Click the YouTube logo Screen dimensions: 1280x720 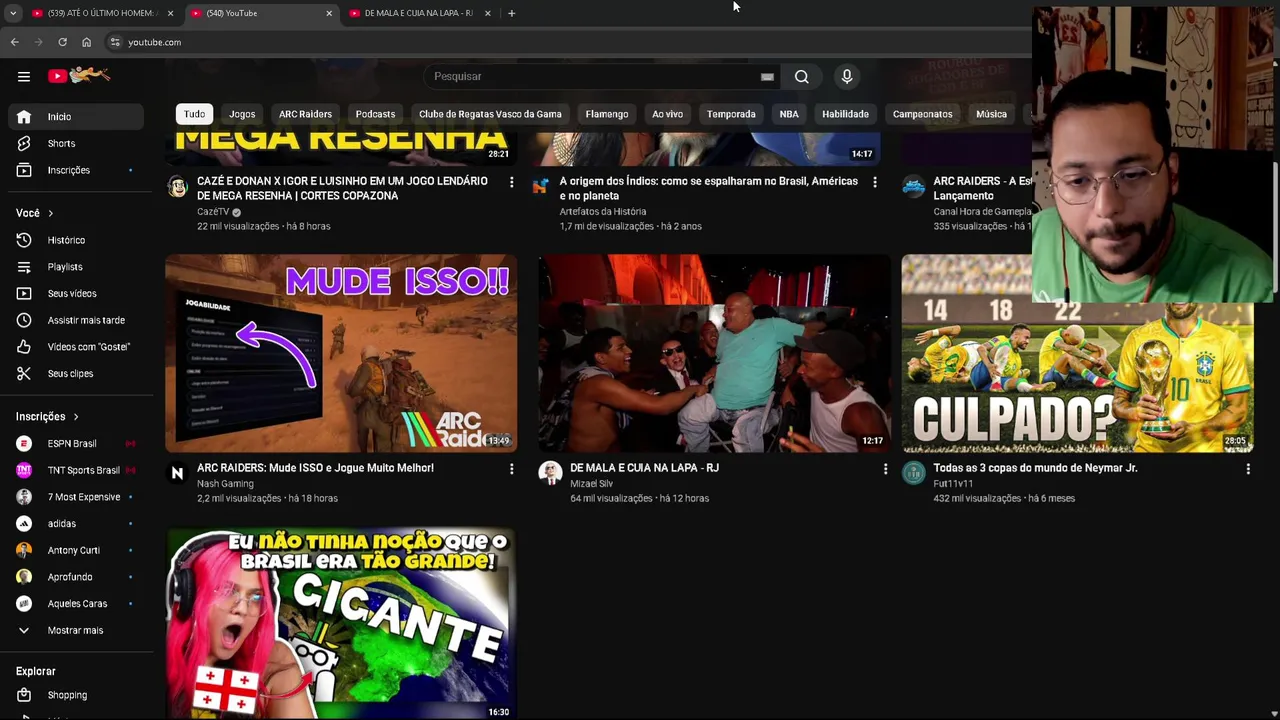click(79, 75)
